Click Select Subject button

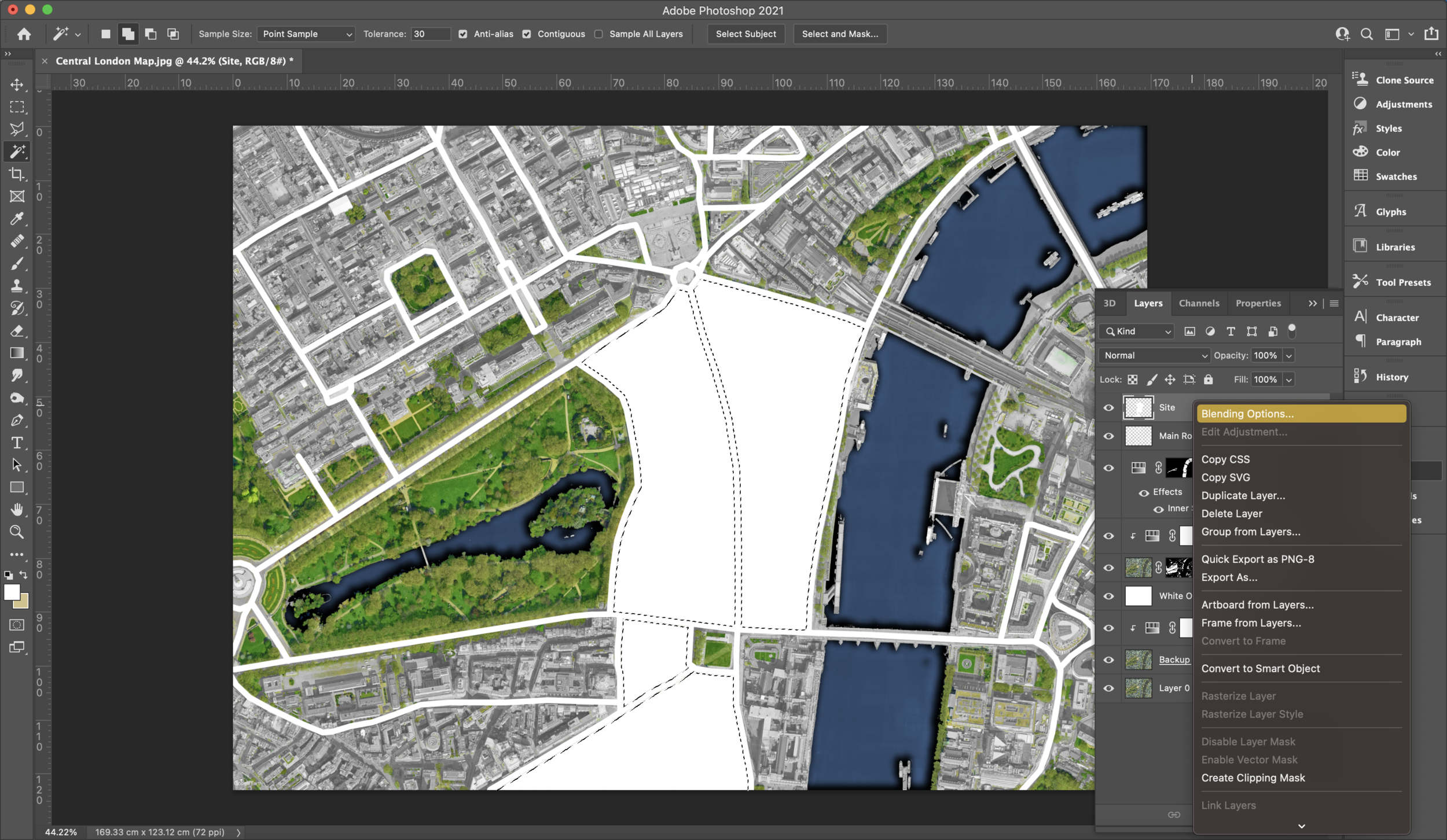(x=746, y=34)
